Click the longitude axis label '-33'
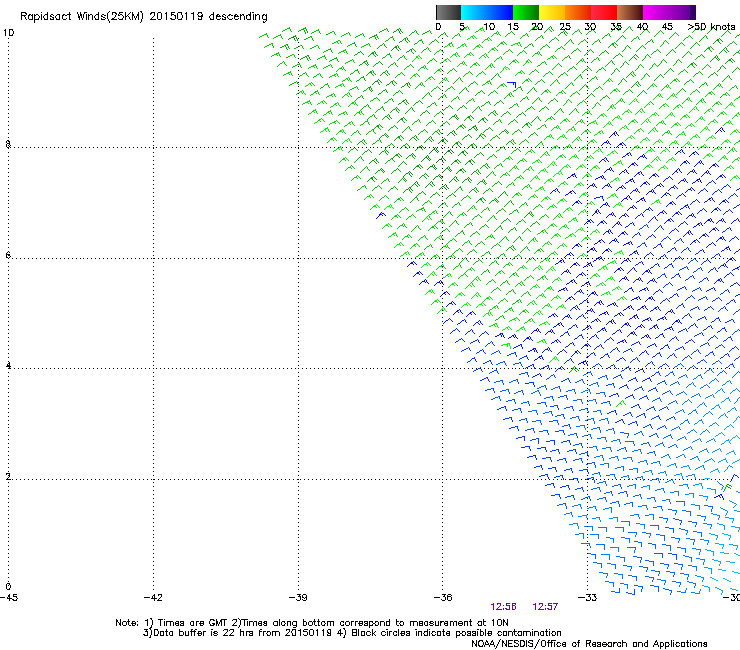 (x=588, y=598)
